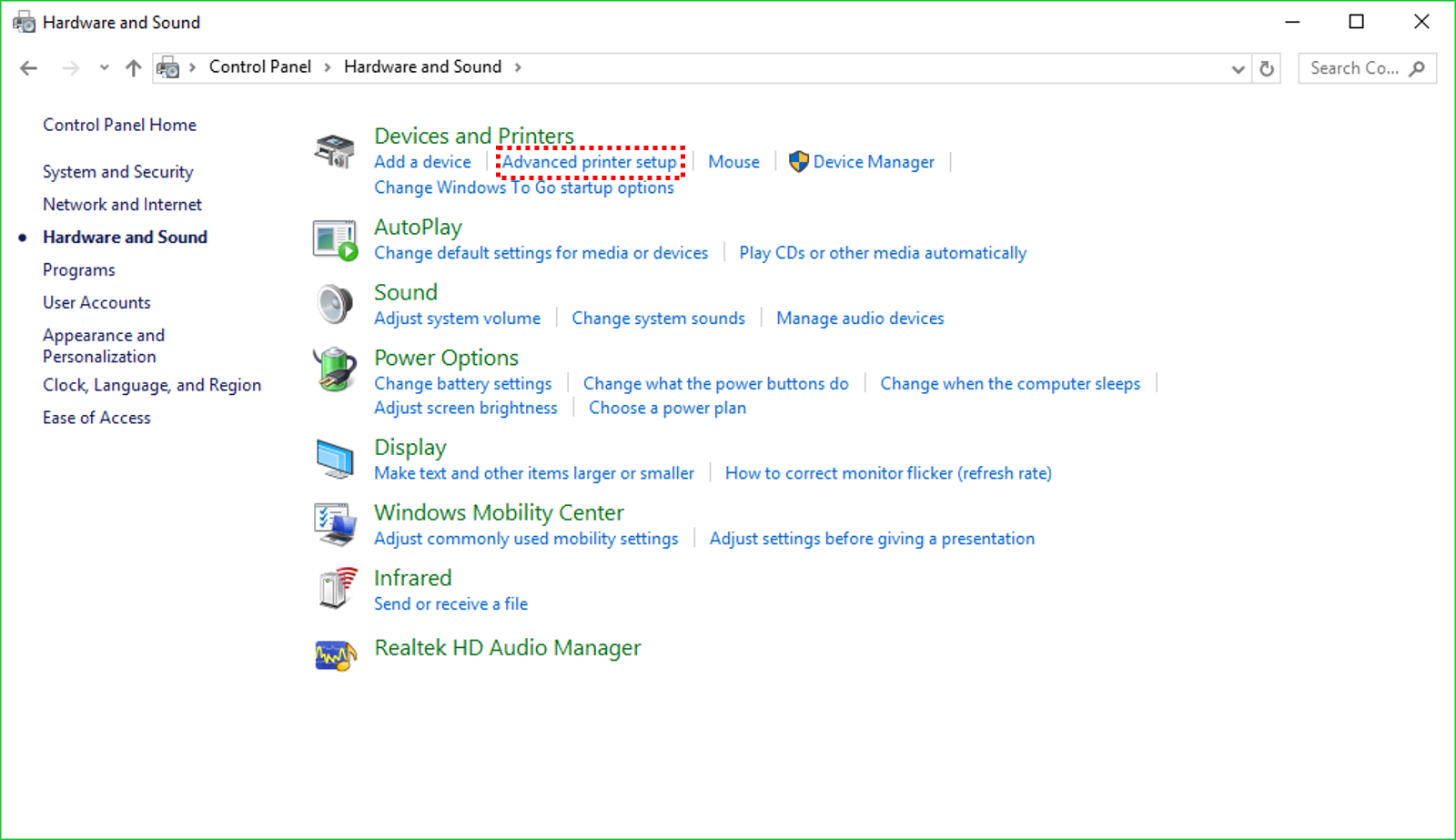Adjust system volume
Screen dimensions: 1456x840
pyautogui.click(x=457, y=319)
